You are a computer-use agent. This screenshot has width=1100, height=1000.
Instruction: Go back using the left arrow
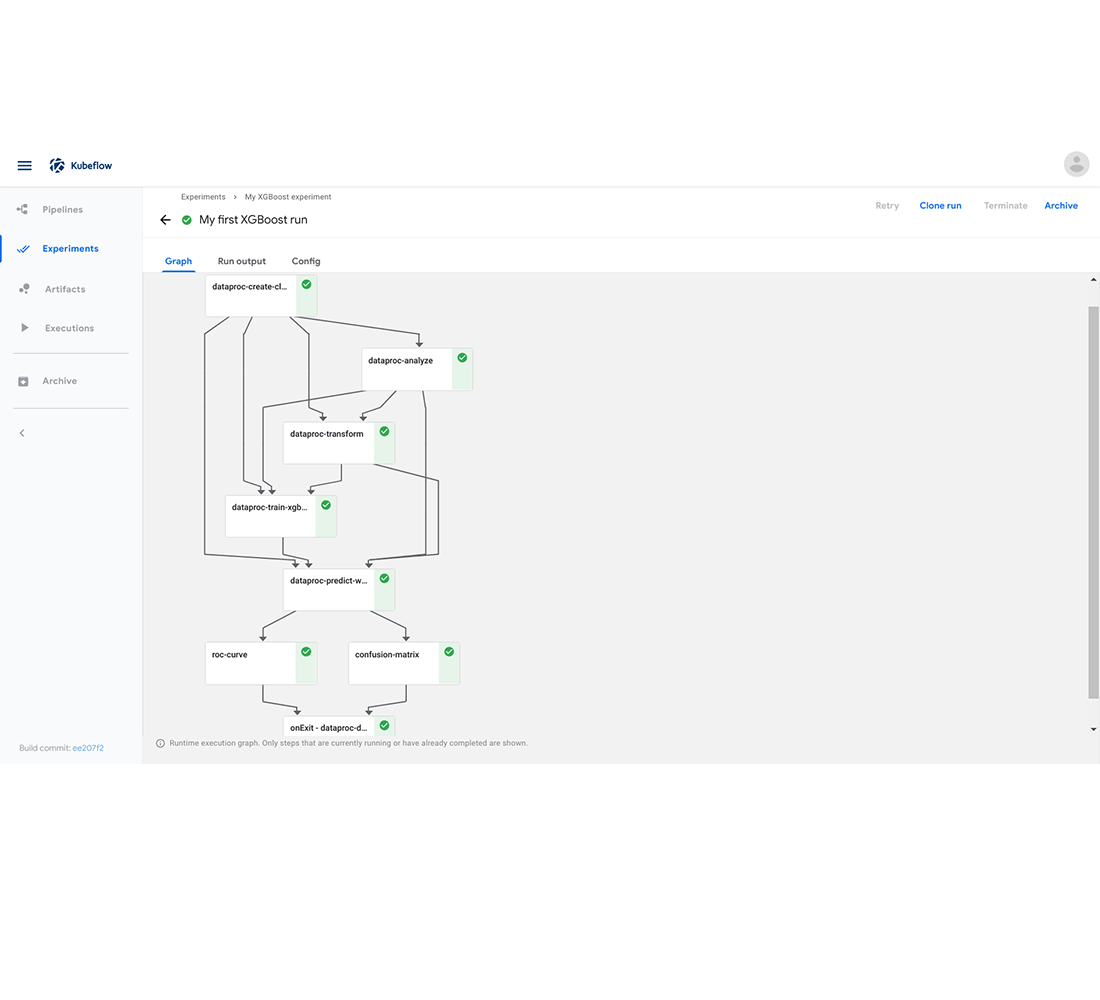(166, 220)
